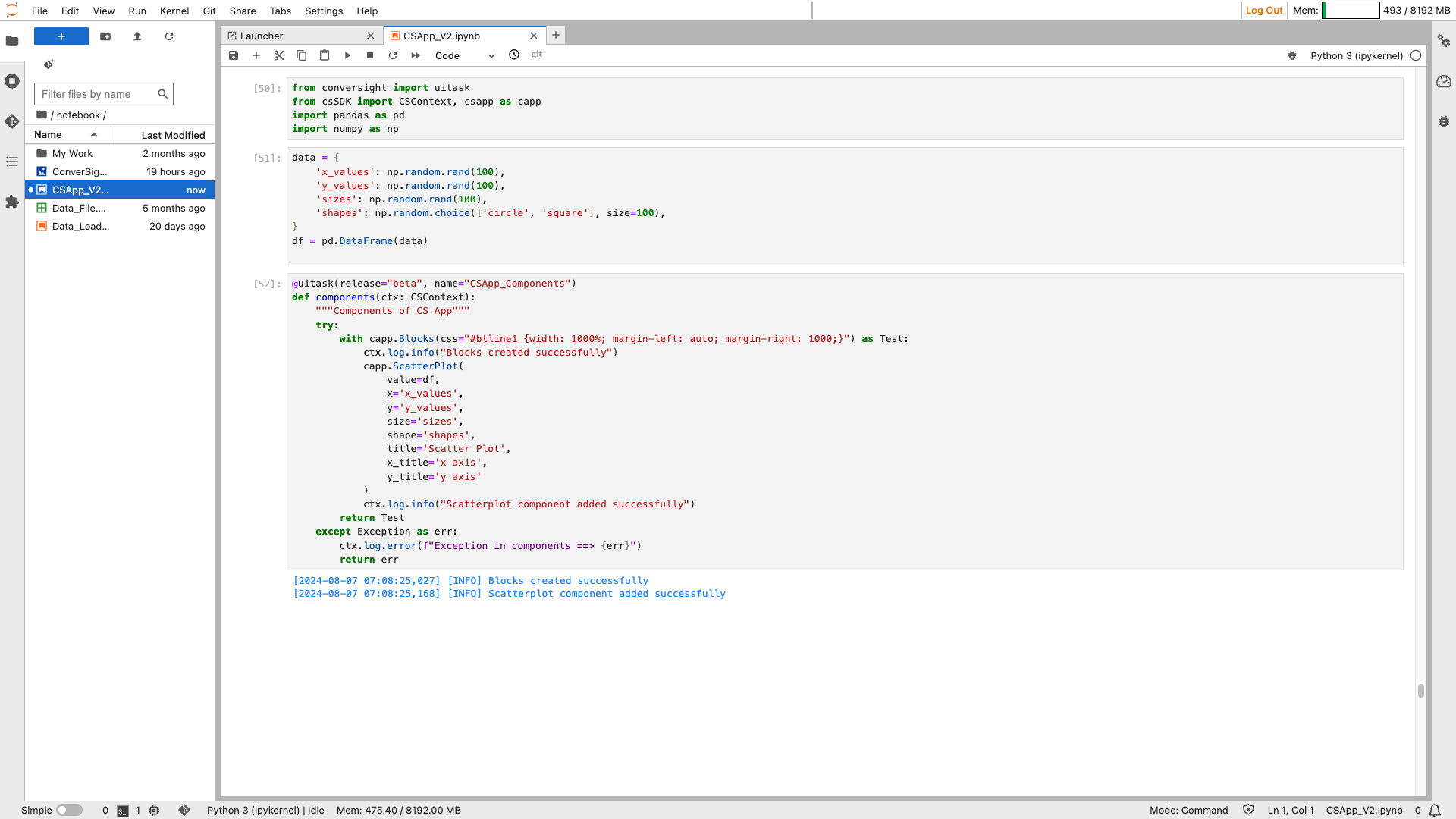Toggle the Simple interface mode switch
Viewport: 1456px width, 819px height.
coord(69,810)
